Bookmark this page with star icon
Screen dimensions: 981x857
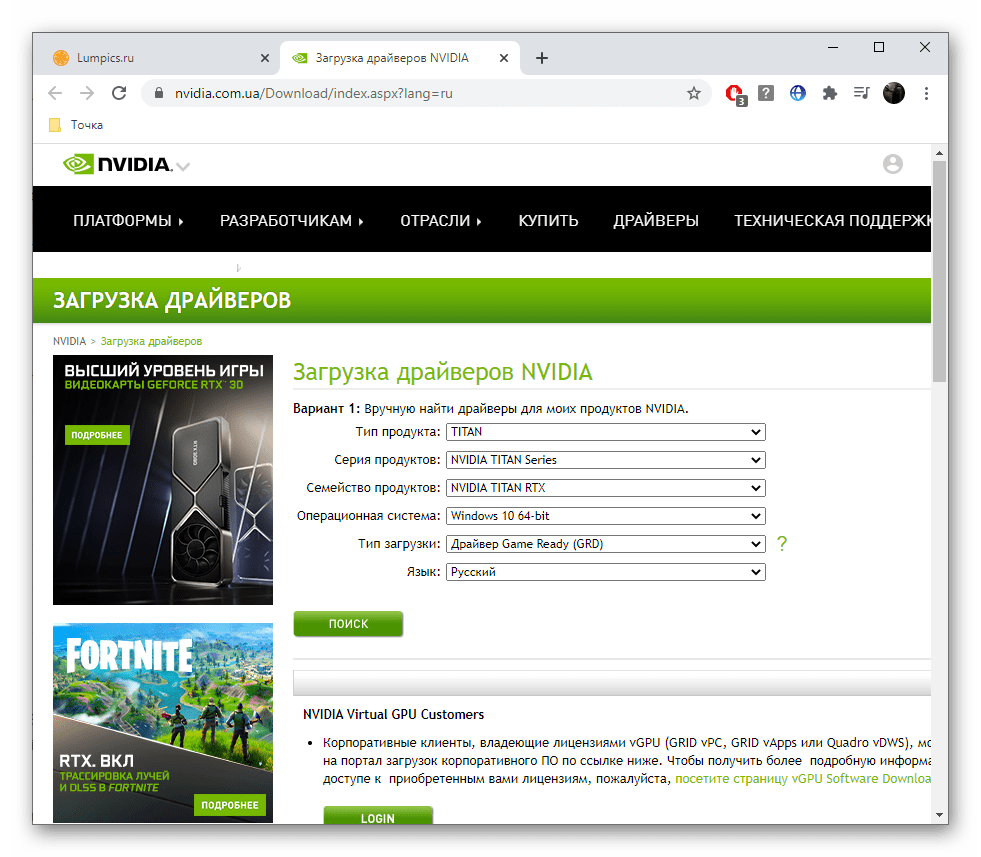693,93
